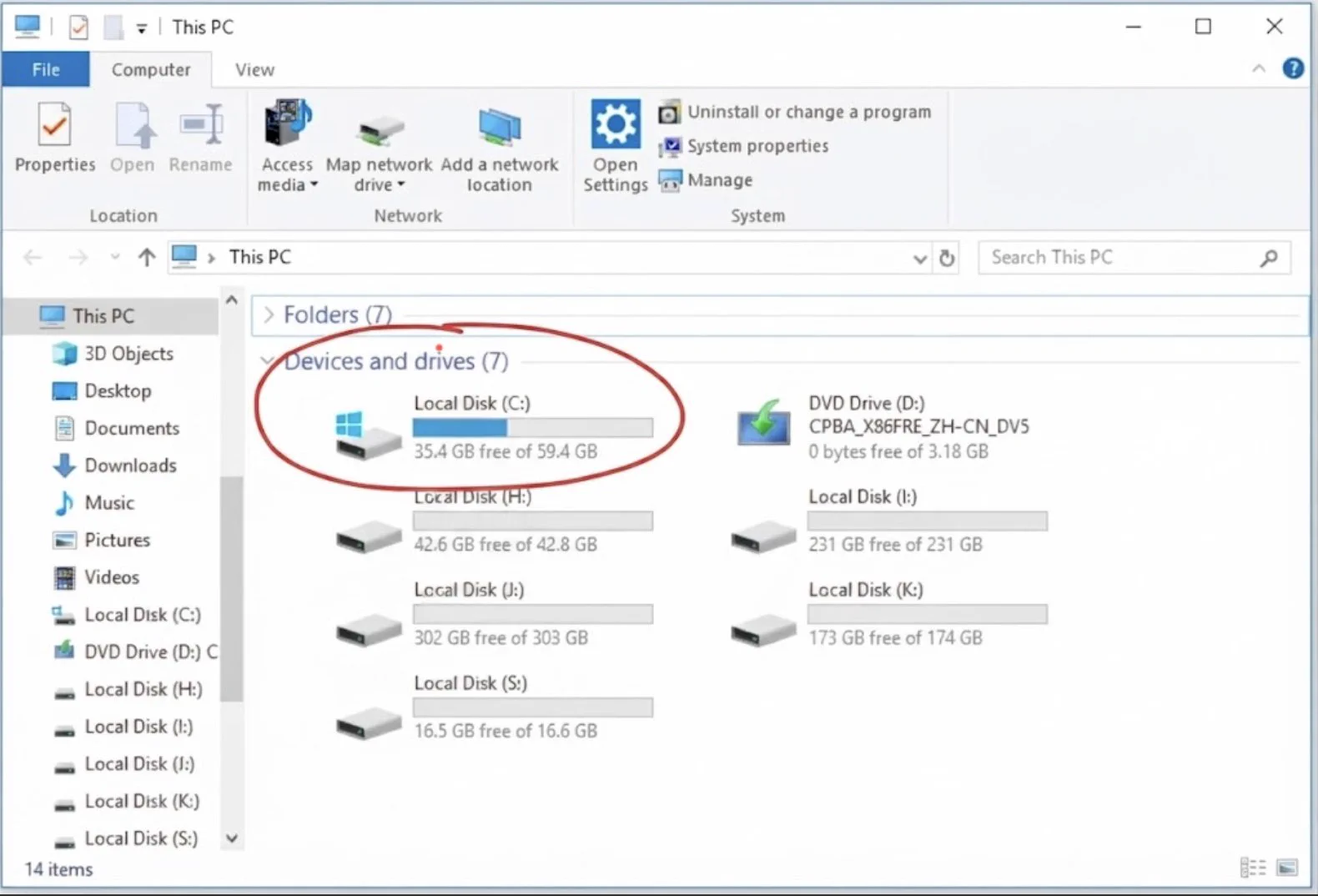Switch to the View ribbon tab
Viewport: 1318px width, 896px height.
(254, 69)
